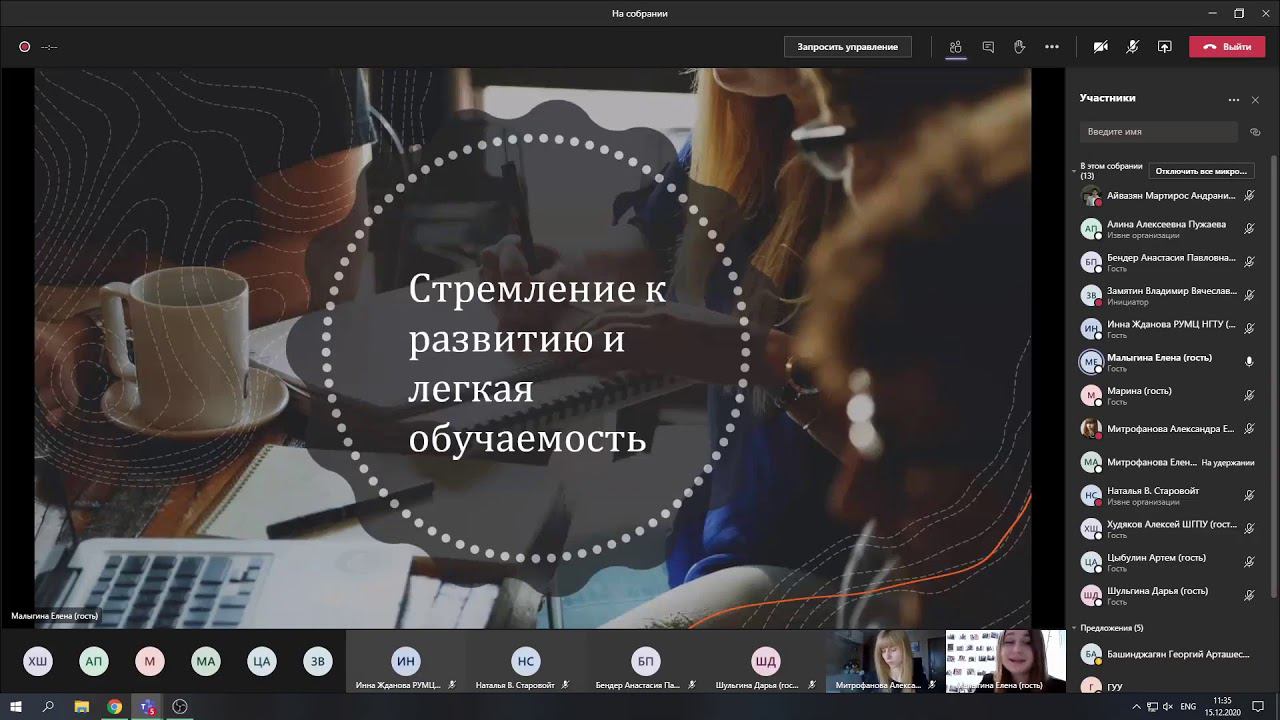Open Participants panel more options ellipsis
The height and width of the screenshot is (720, 1280).
tap(1233, 100)
